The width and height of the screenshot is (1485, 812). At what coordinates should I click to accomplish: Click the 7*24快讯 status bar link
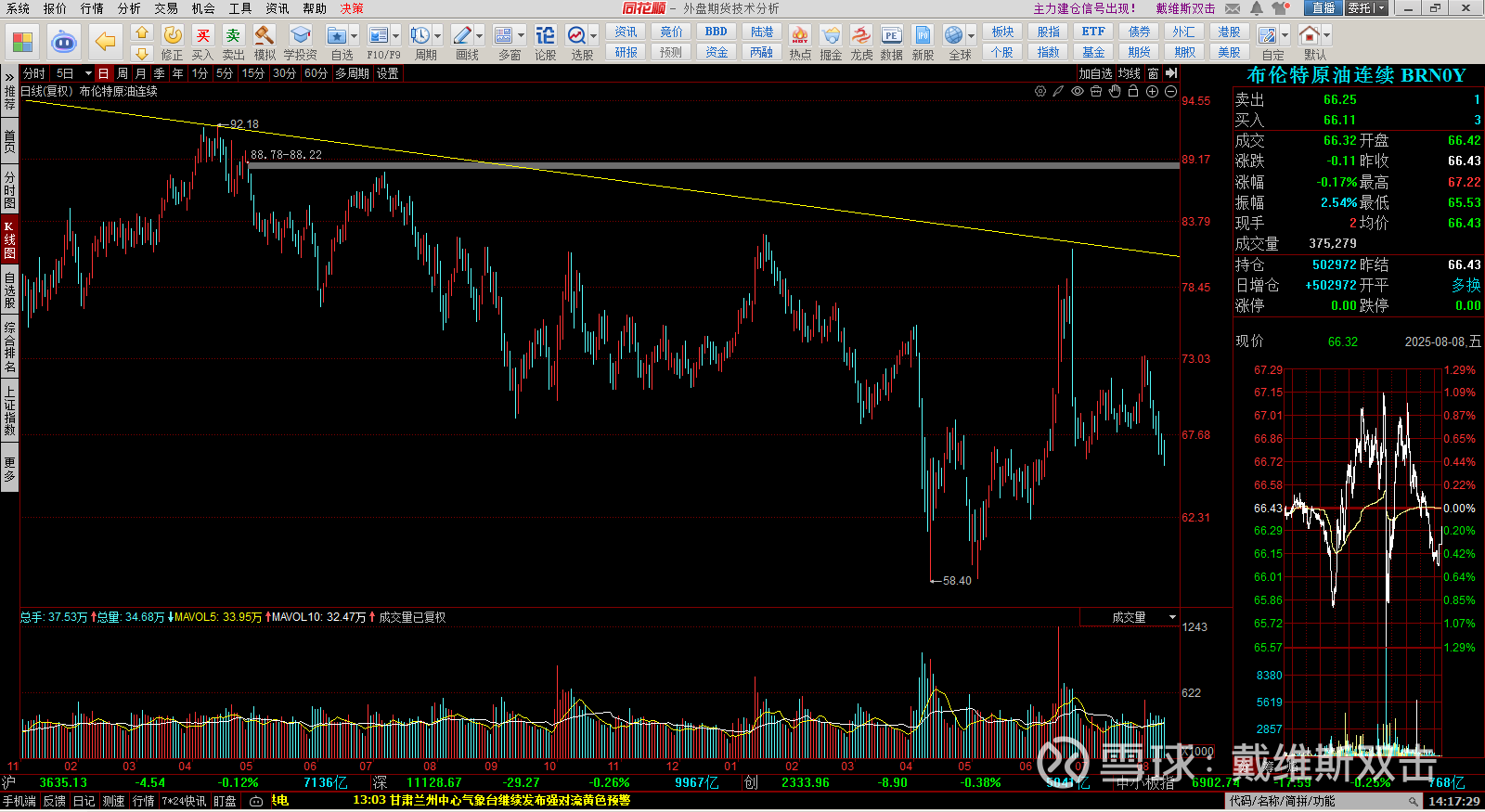[x=184, y=801]
